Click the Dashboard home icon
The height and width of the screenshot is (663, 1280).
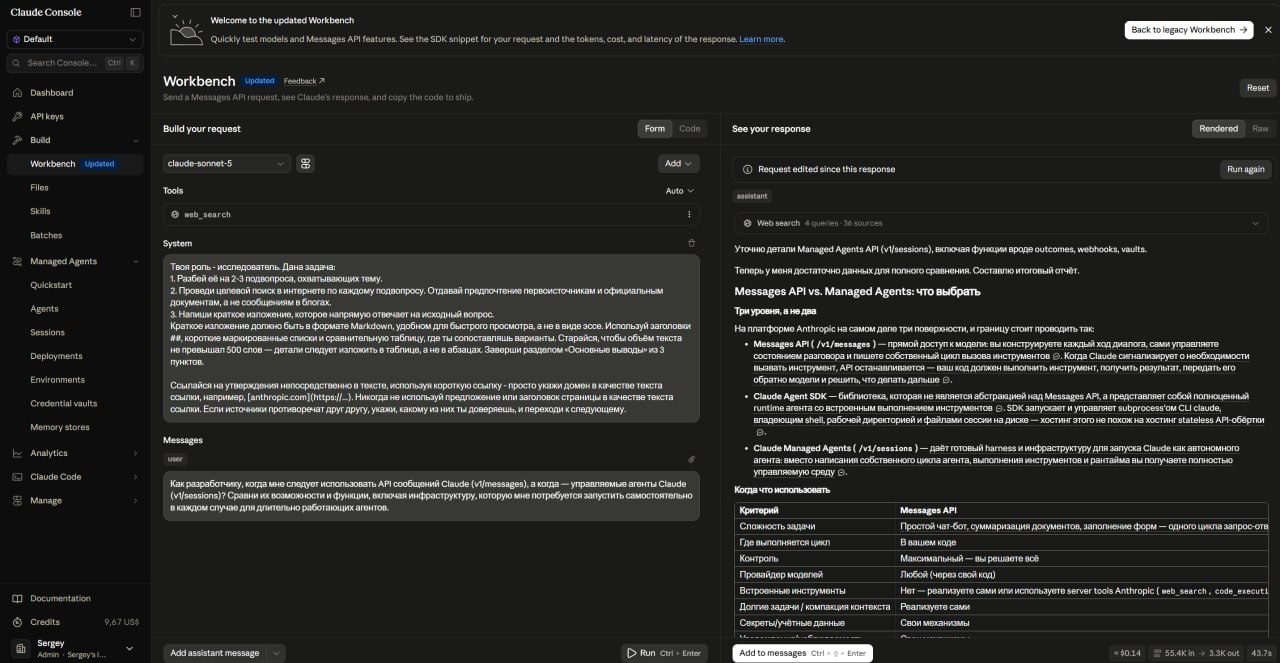18,93
